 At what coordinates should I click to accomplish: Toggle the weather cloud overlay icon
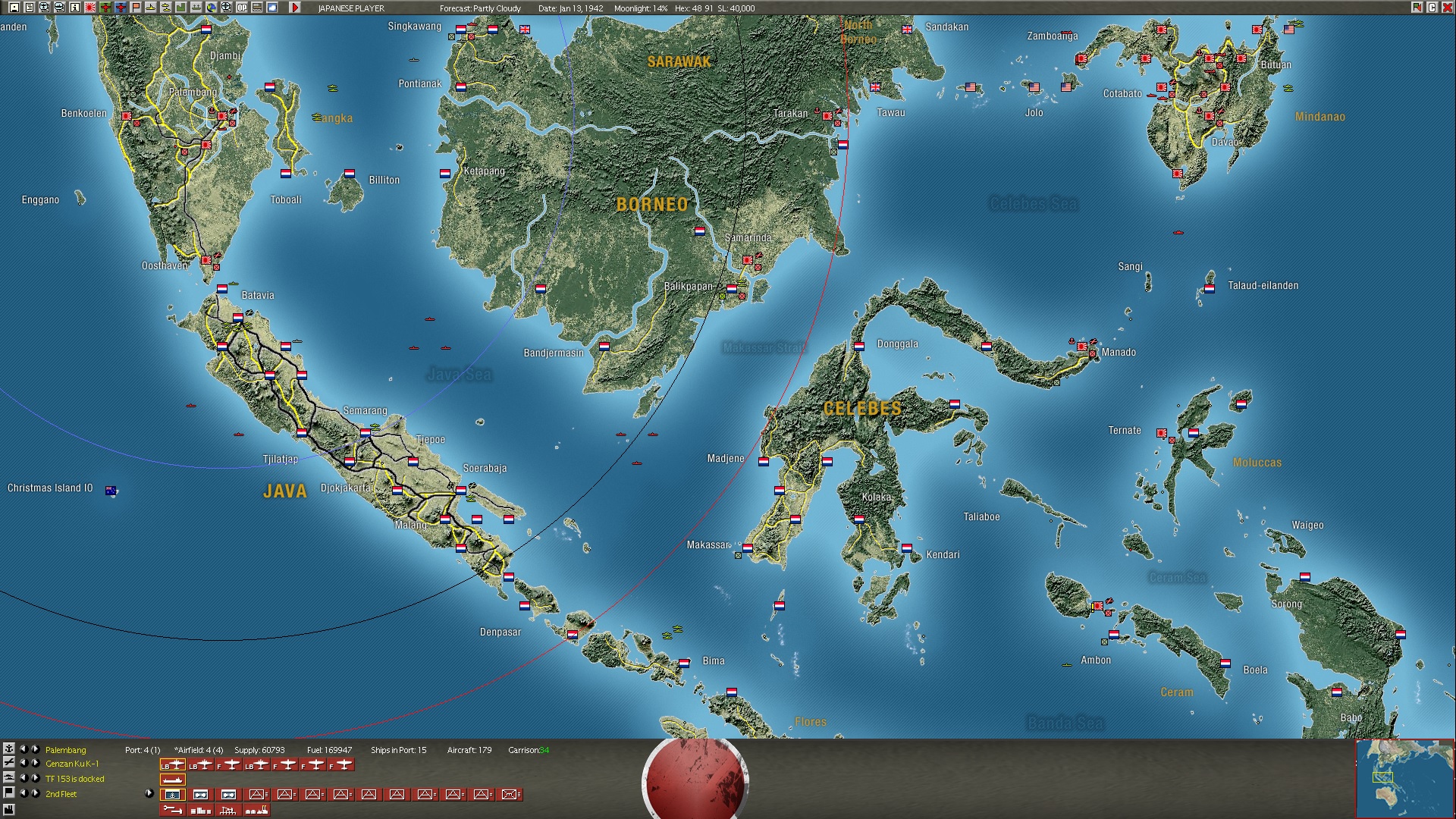coord(272,8)
